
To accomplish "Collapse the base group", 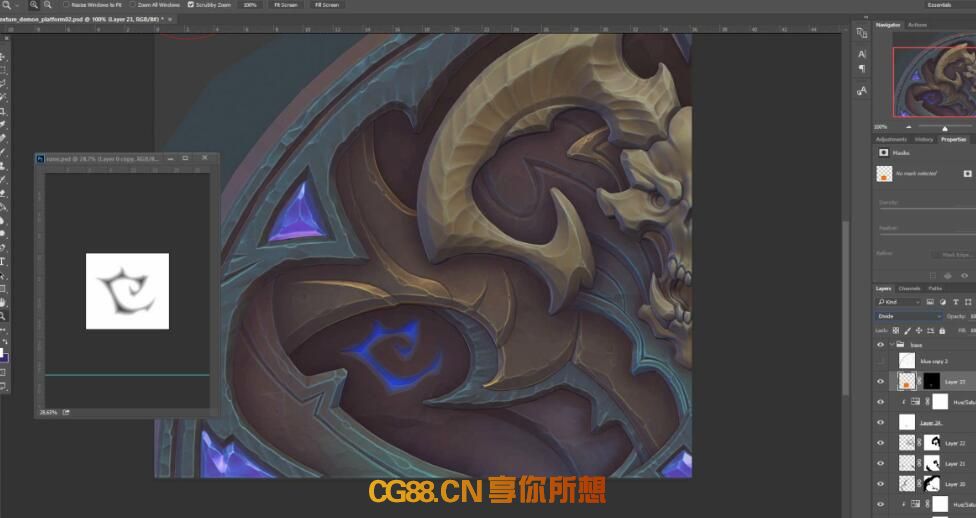I will pyautogui.click(x=891, y=345).
